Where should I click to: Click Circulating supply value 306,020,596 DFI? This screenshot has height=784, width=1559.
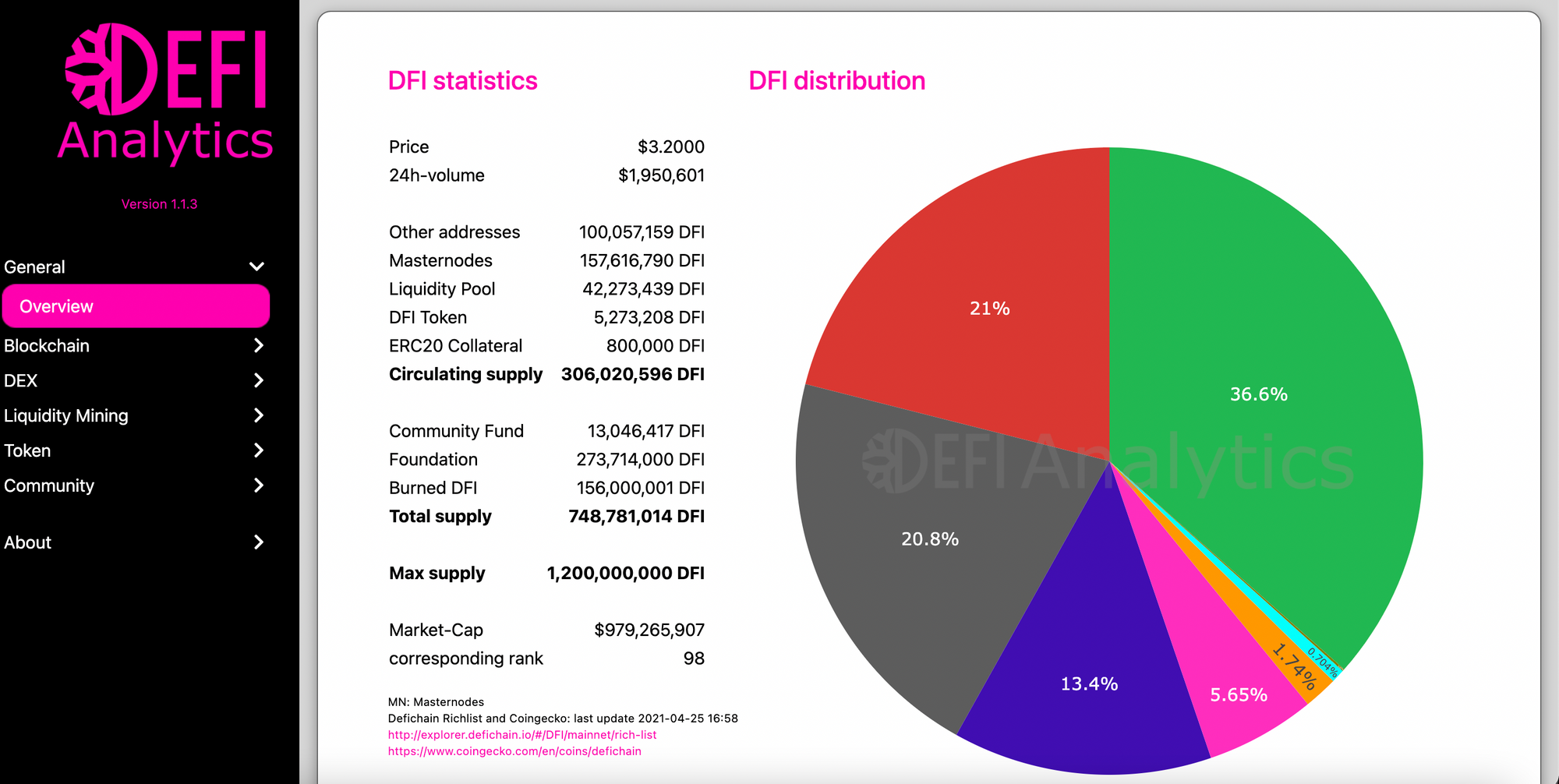pos(633,374)
